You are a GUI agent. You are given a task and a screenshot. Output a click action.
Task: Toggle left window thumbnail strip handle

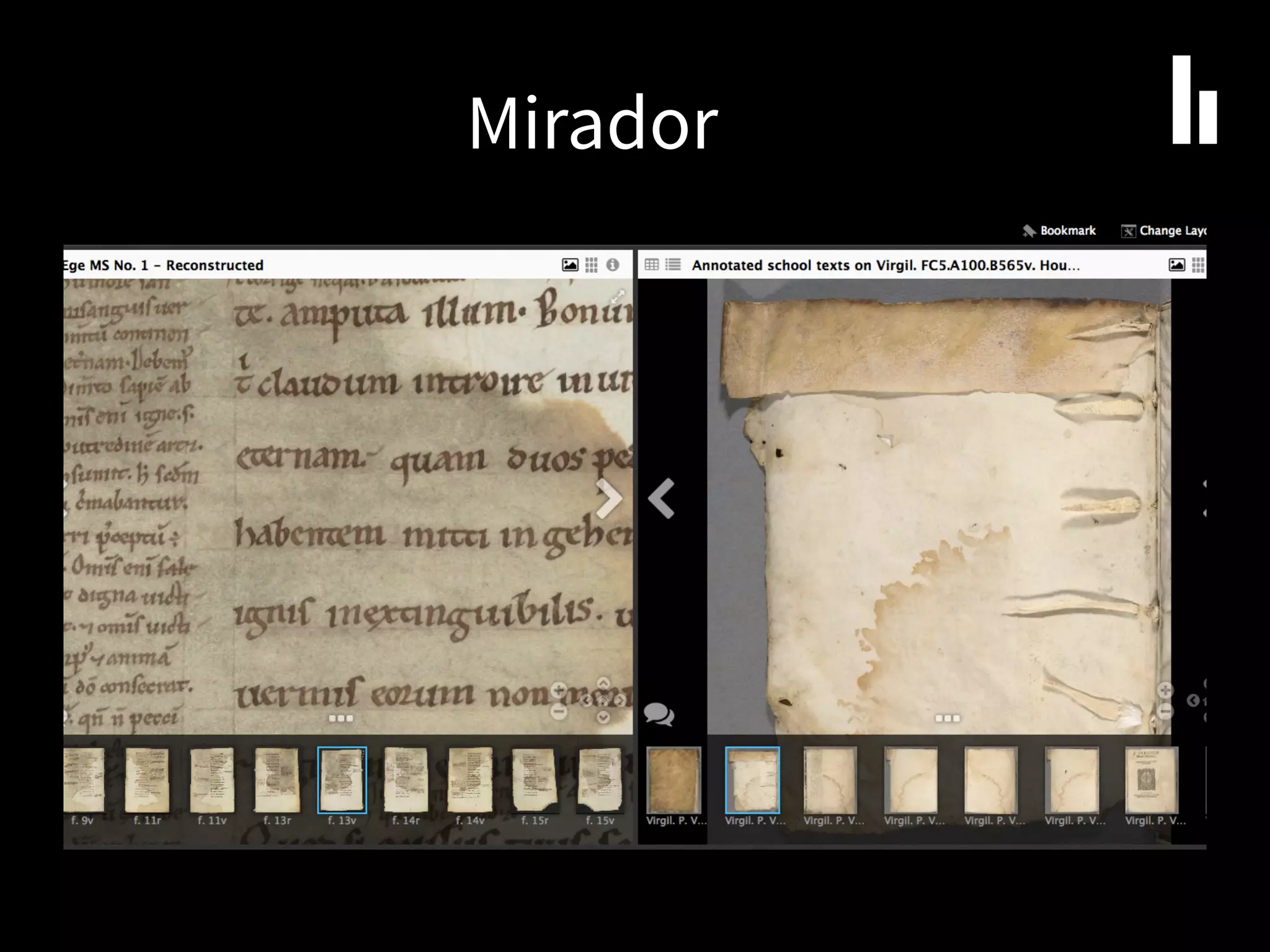pyautogui.click(x=340, y=718)
